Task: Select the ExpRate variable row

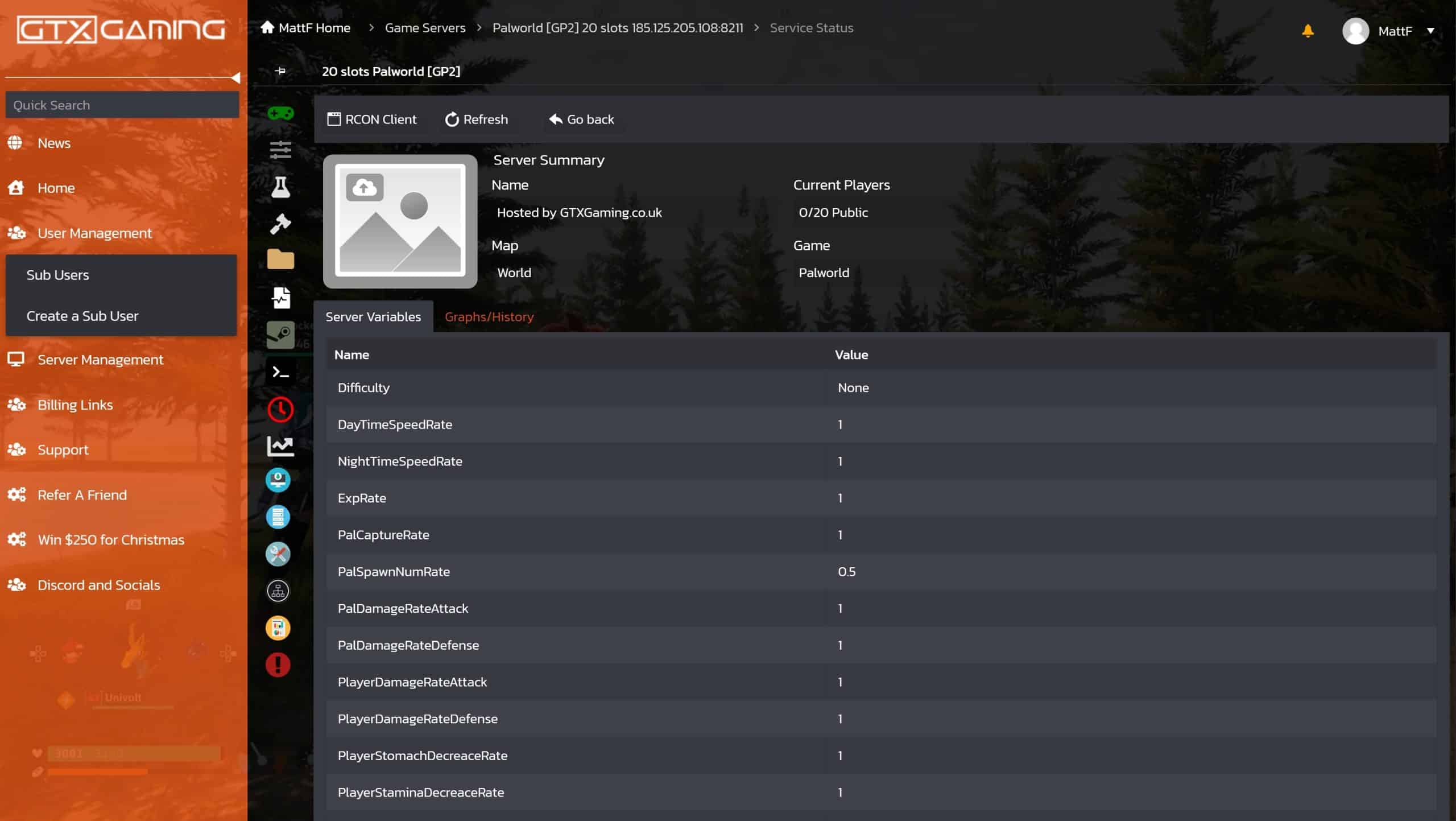Action: (x=881, y=498)
